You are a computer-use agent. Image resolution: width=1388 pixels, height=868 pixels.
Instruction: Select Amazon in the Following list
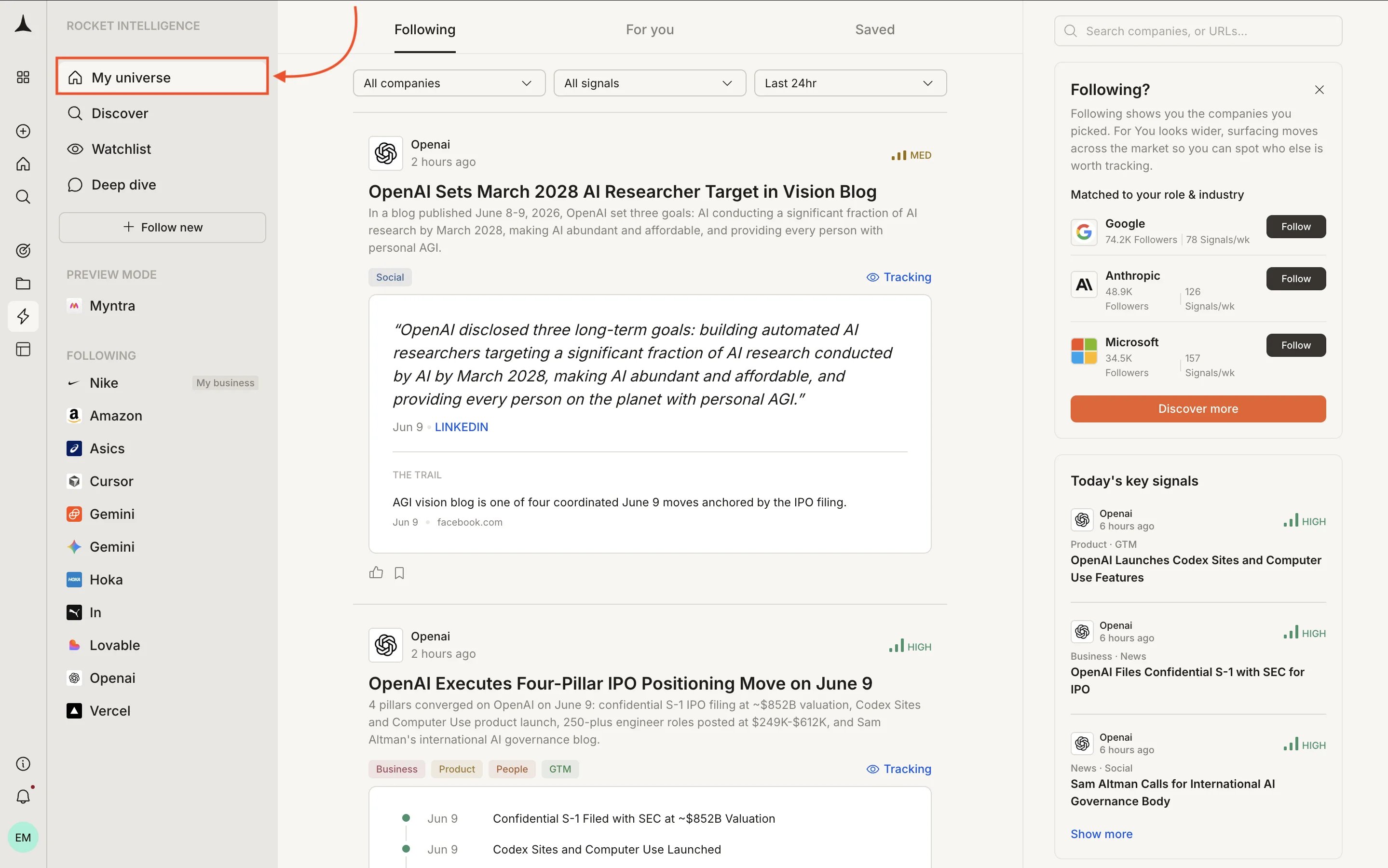(163, 416)
